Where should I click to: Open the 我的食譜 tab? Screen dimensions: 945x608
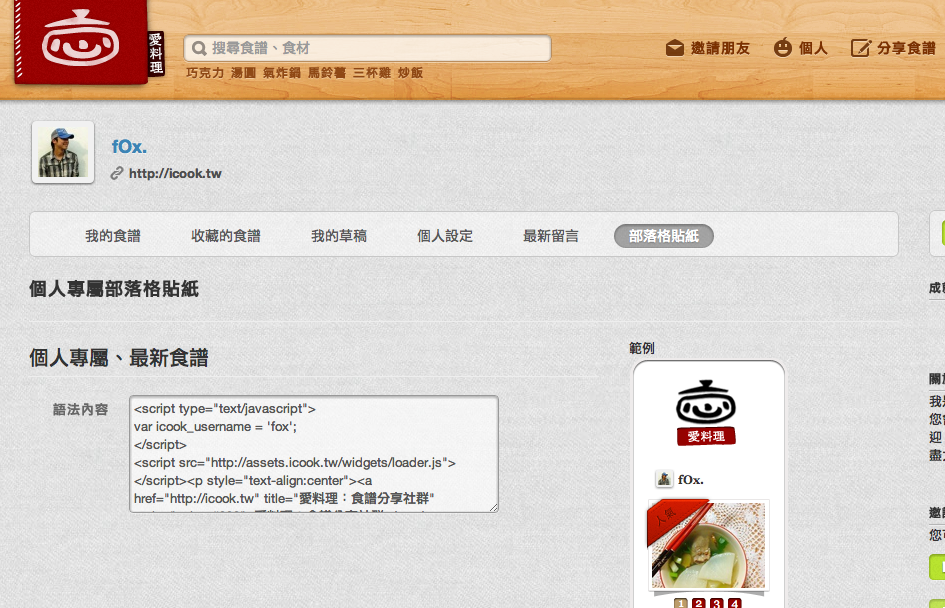pos(113,236)
